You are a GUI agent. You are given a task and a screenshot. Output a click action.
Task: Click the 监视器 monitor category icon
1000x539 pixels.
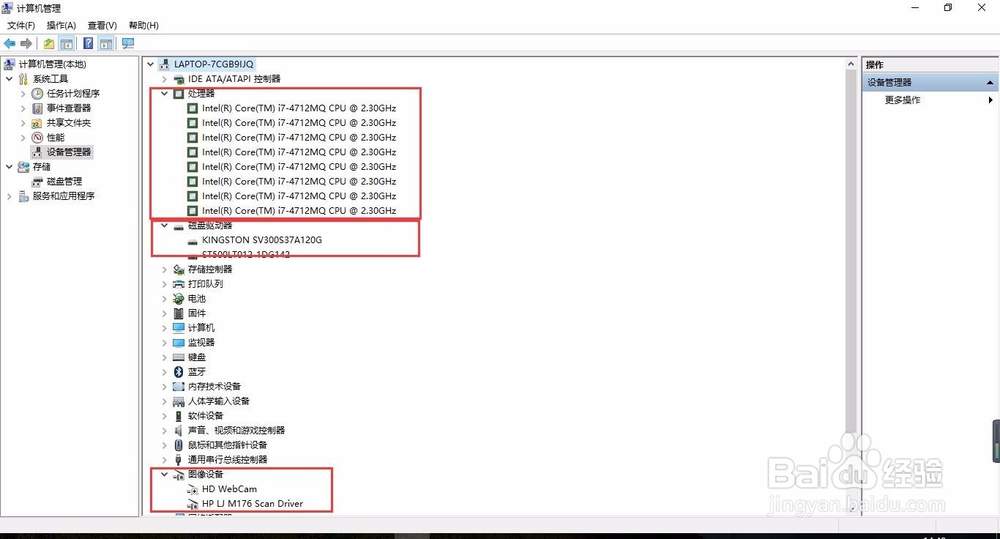(x=179, y=343)
